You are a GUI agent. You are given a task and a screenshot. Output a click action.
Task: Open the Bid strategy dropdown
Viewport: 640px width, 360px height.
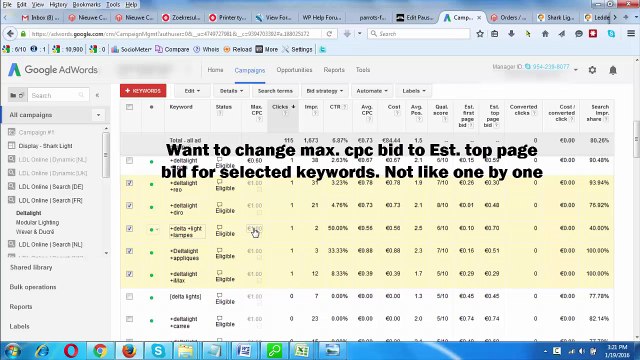(325, 91)
